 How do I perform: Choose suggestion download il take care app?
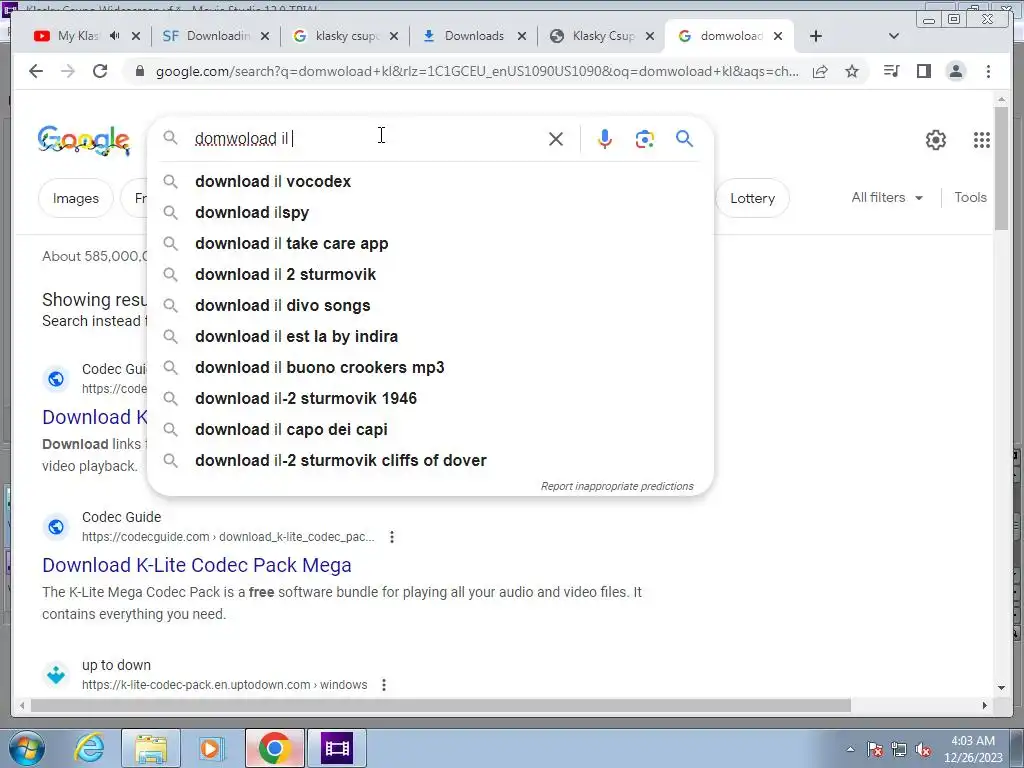pos(431,243)
